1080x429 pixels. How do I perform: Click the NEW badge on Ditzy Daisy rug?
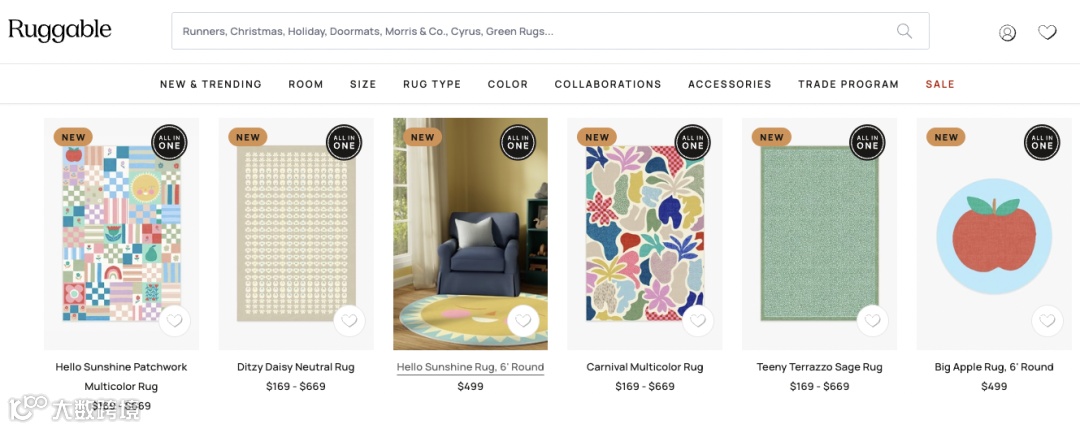[x=248, y=137]
